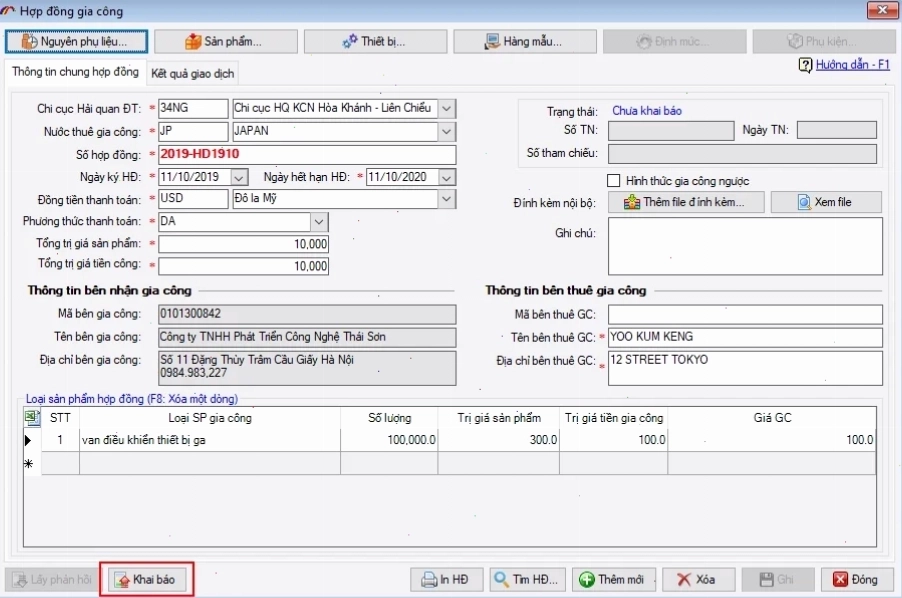Open the Ngày ký HĐ date picker
This screenshot has height=598, width=902.
(x=239, y=177)
